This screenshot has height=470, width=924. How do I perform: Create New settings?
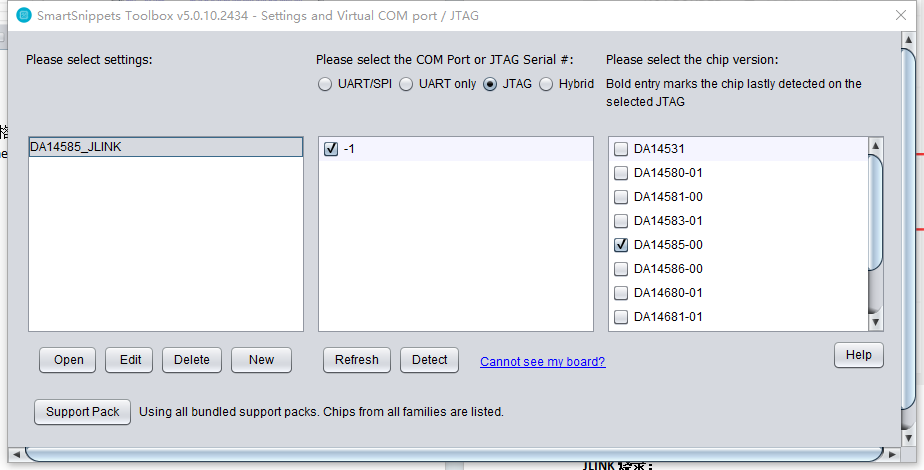[x=262, y=360]
